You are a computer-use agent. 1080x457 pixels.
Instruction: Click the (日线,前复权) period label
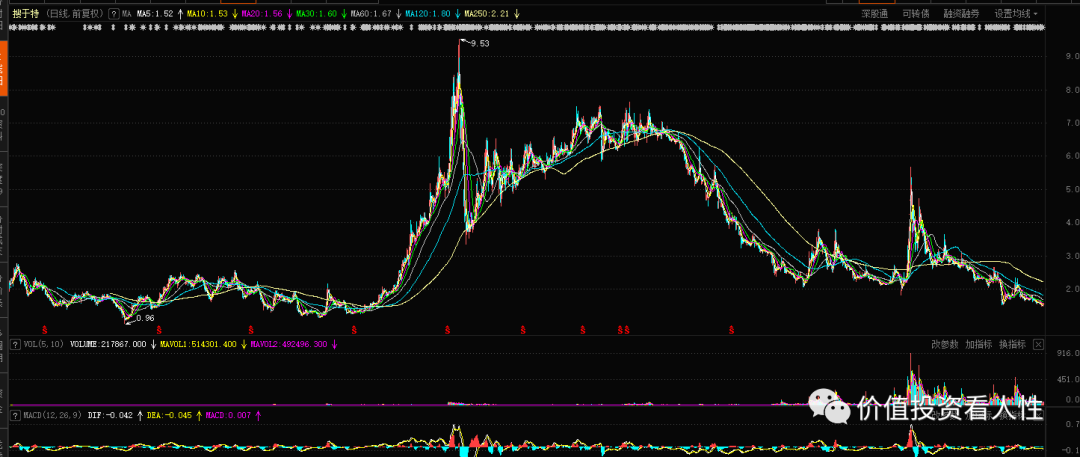pos(75,14)
